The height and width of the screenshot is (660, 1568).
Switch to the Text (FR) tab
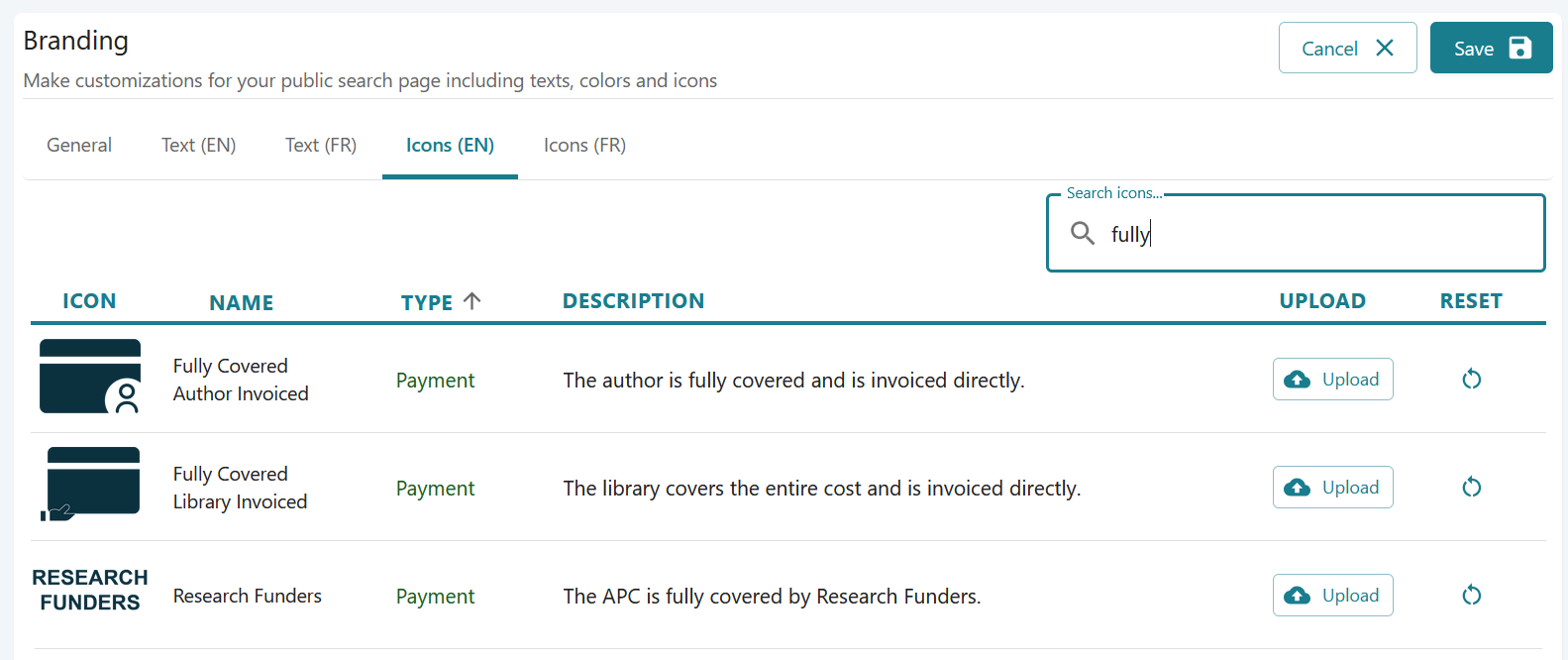(x=320, y=145)
